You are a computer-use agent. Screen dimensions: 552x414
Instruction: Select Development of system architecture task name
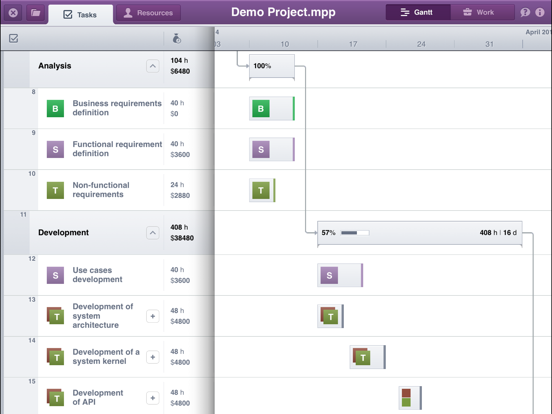coord(103,316)
